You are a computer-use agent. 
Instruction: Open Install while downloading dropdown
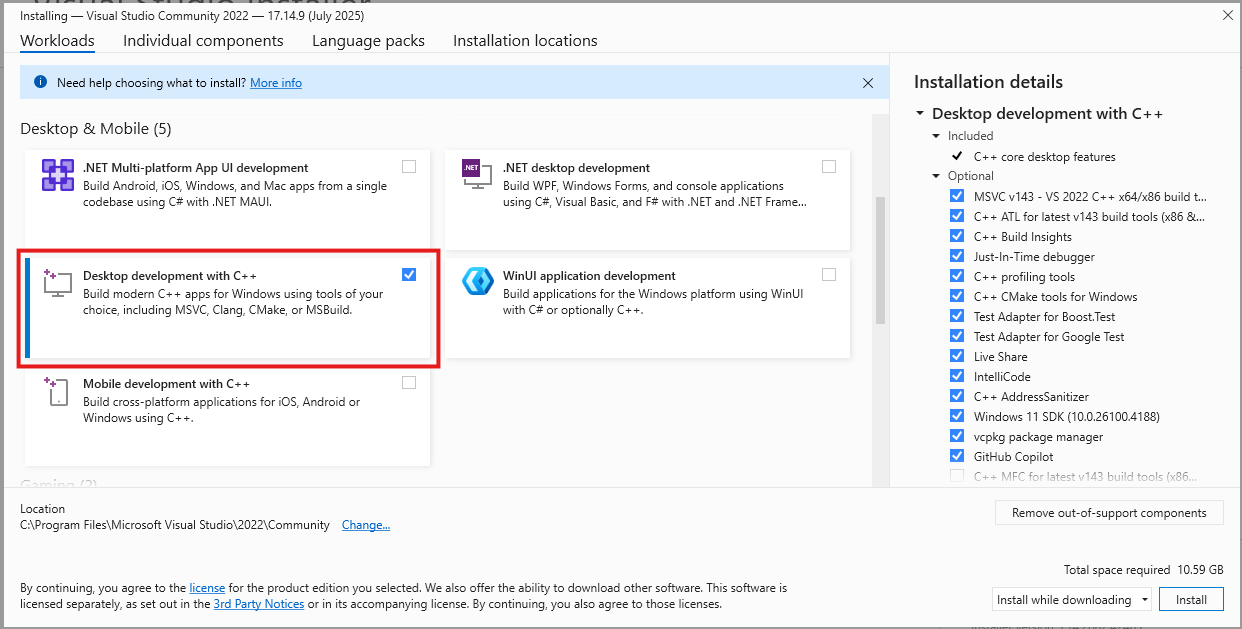(x=1072, y=600)
